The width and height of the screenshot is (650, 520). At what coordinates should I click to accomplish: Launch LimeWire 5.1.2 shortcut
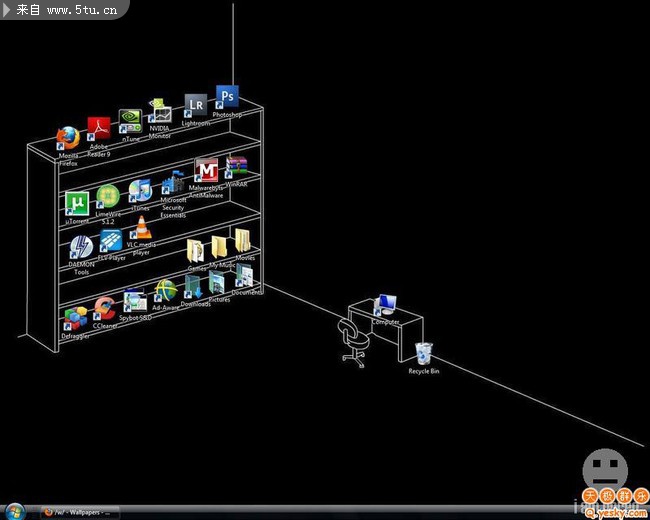point(107,196)
